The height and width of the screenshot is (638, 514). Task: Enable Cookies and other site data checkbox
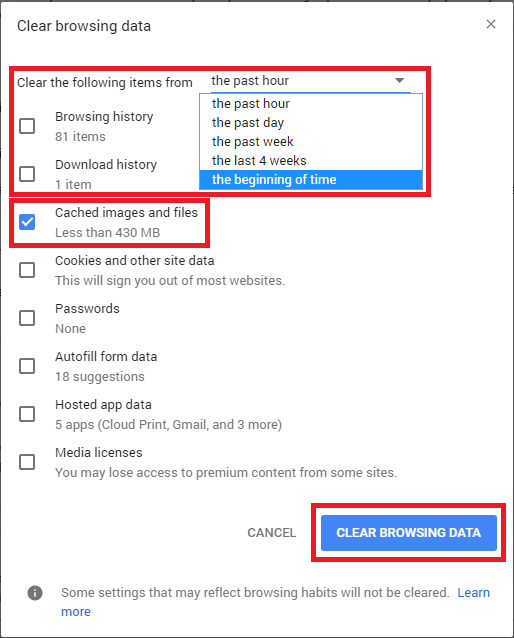click(x=27, y=270)
